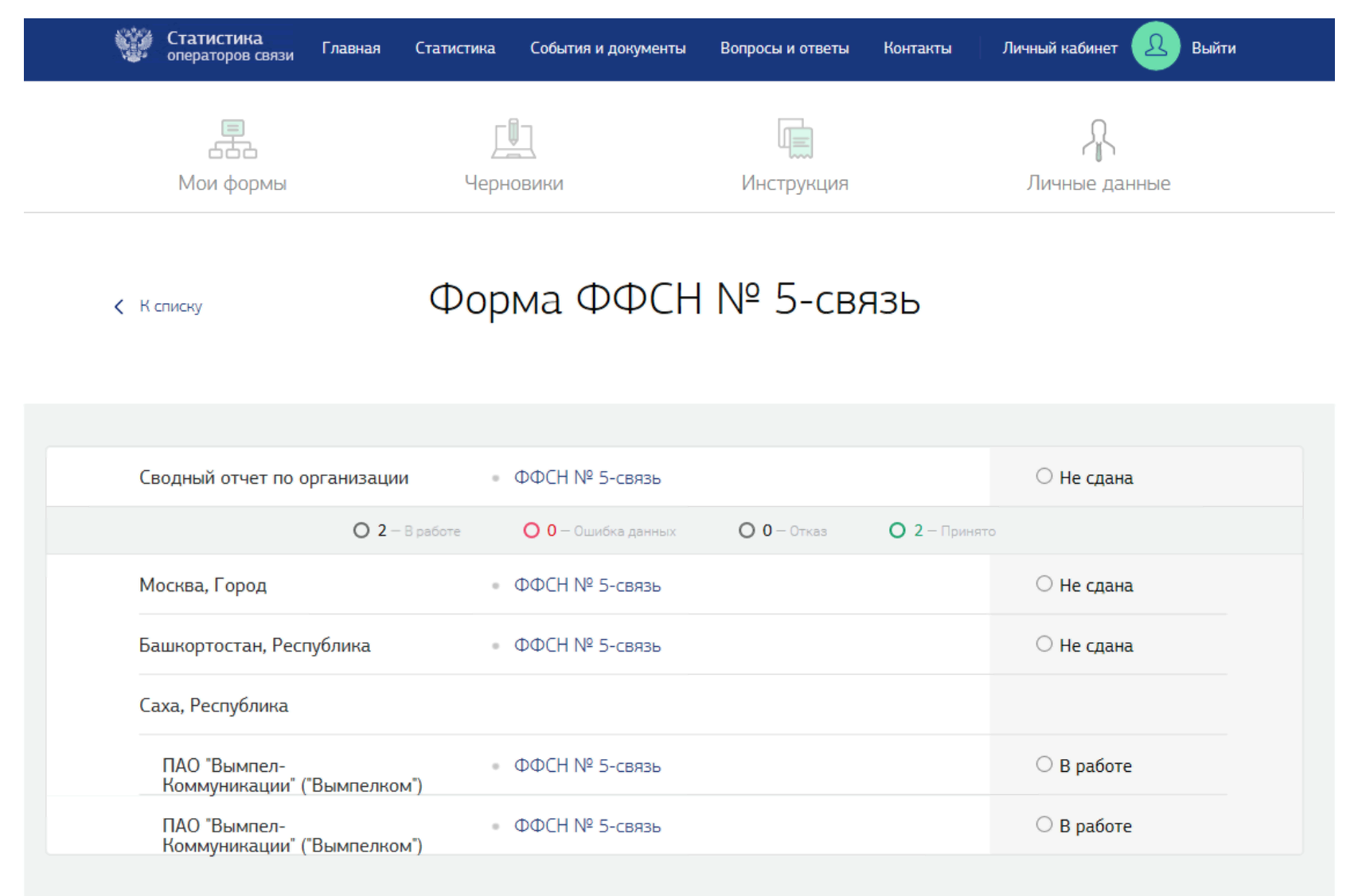1358x896 pixels.
Task: Click the green user profile avatar icon
Action: (x=1155, y=47)
